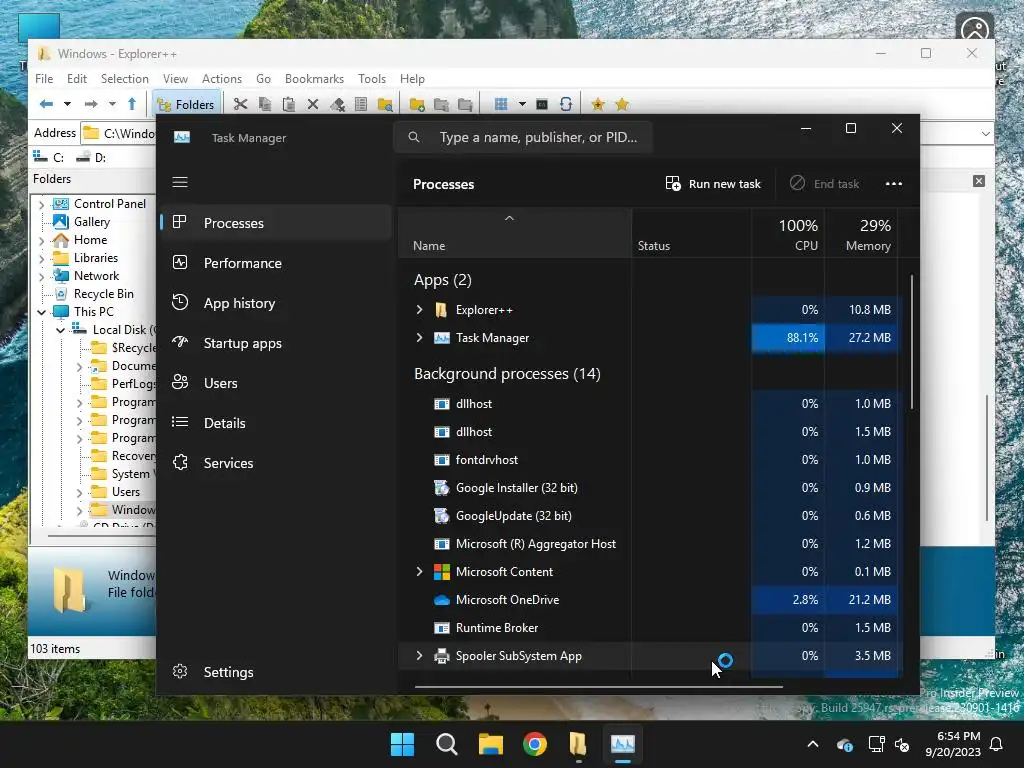Open Windows Start menu on taskbar
Image resolution: width=1024 pixels, height=768 pixels.
coord(402,744)
